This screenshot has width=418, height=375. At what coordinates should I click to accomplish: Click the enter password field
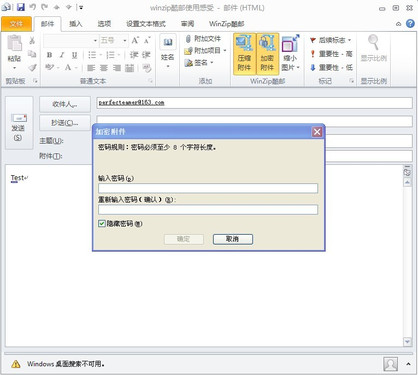(x=208, y=188)
